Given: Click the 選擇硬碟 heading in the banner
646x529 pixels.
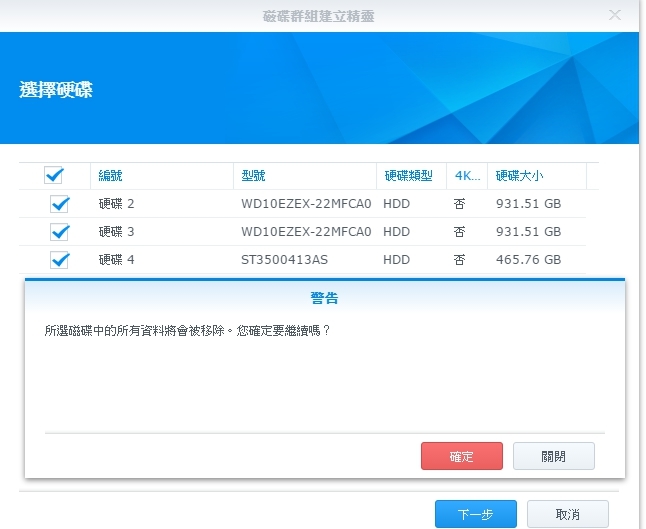Looking at the screenshot, I should (x=56, y=90).
